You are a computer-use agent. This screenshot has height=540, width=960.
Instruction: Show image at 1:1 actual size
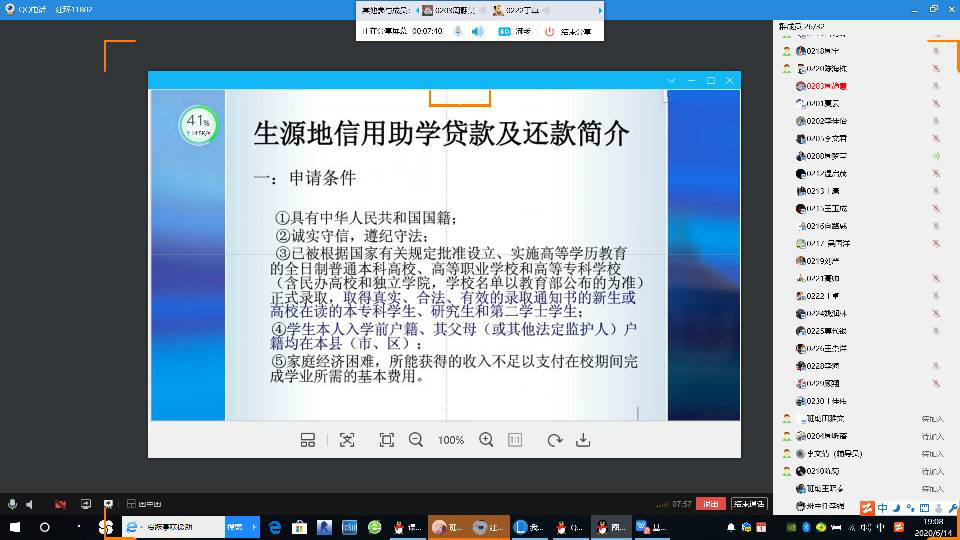point(515,440)
